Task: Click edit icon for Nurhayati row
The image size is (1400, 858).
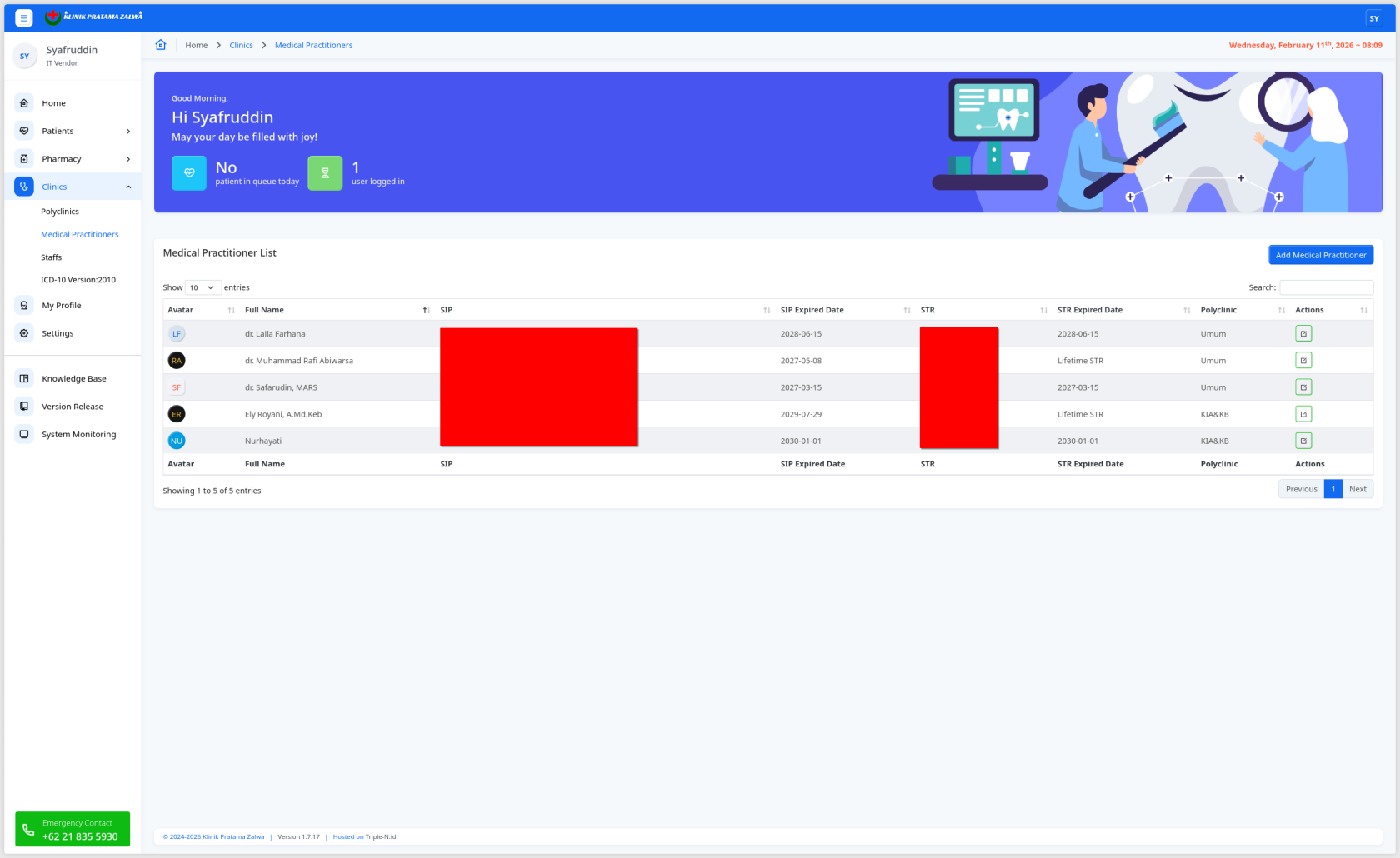Action: (x=1303, y=441)
